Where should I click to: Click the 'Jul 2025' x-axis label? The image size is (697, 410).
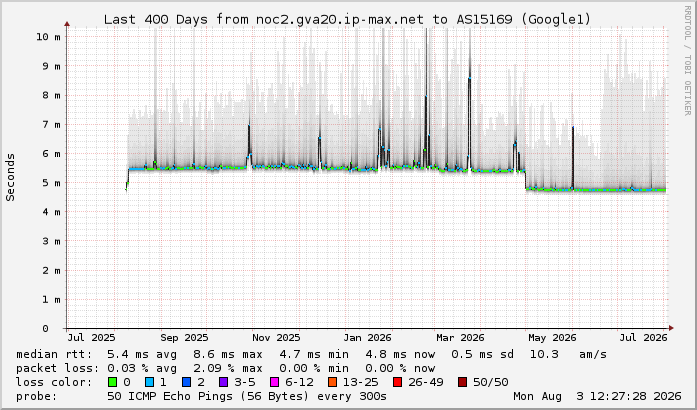(91, 338)
